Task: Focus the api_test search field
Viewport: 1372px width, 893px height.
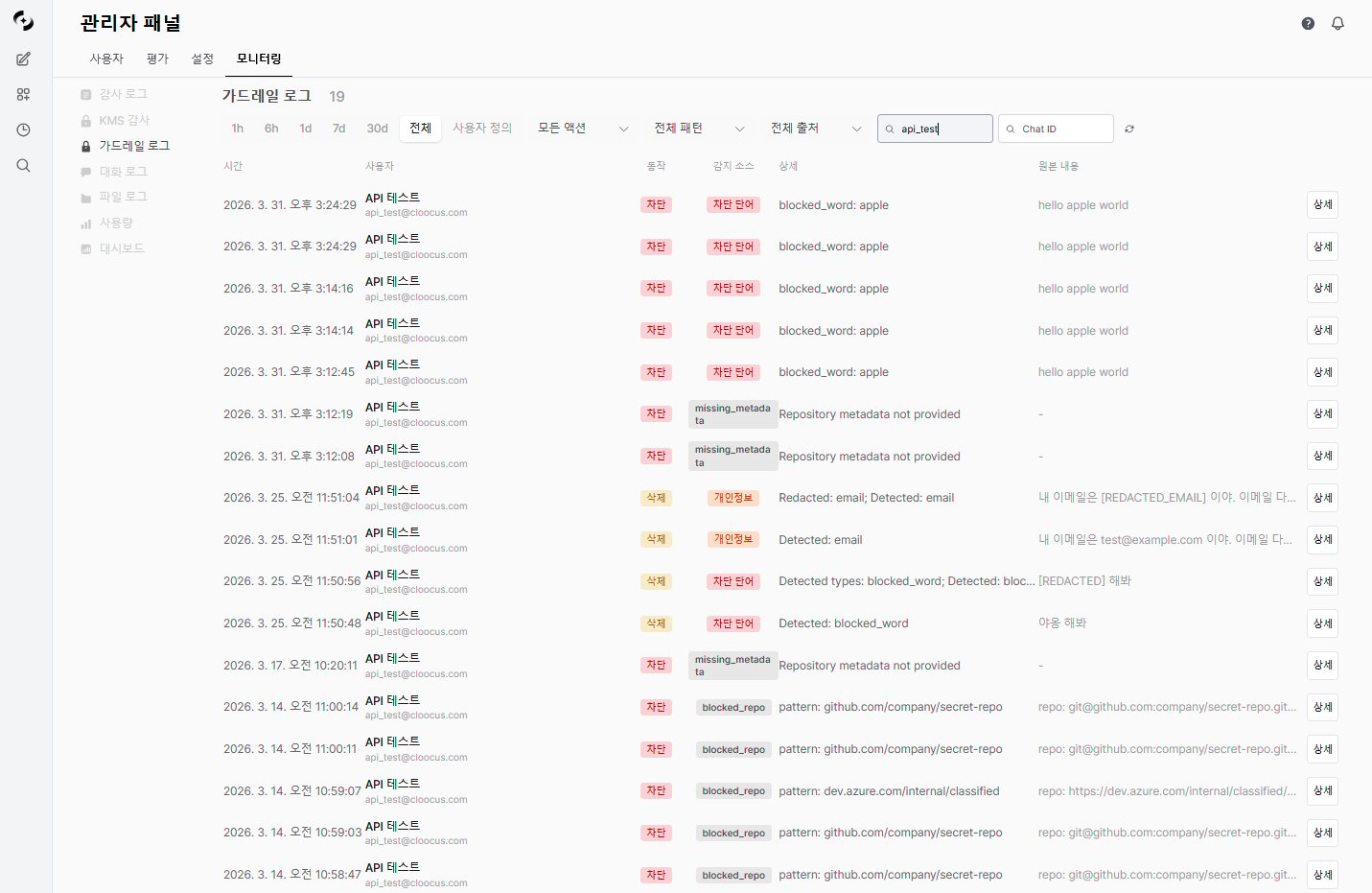Action: (935, 129)
